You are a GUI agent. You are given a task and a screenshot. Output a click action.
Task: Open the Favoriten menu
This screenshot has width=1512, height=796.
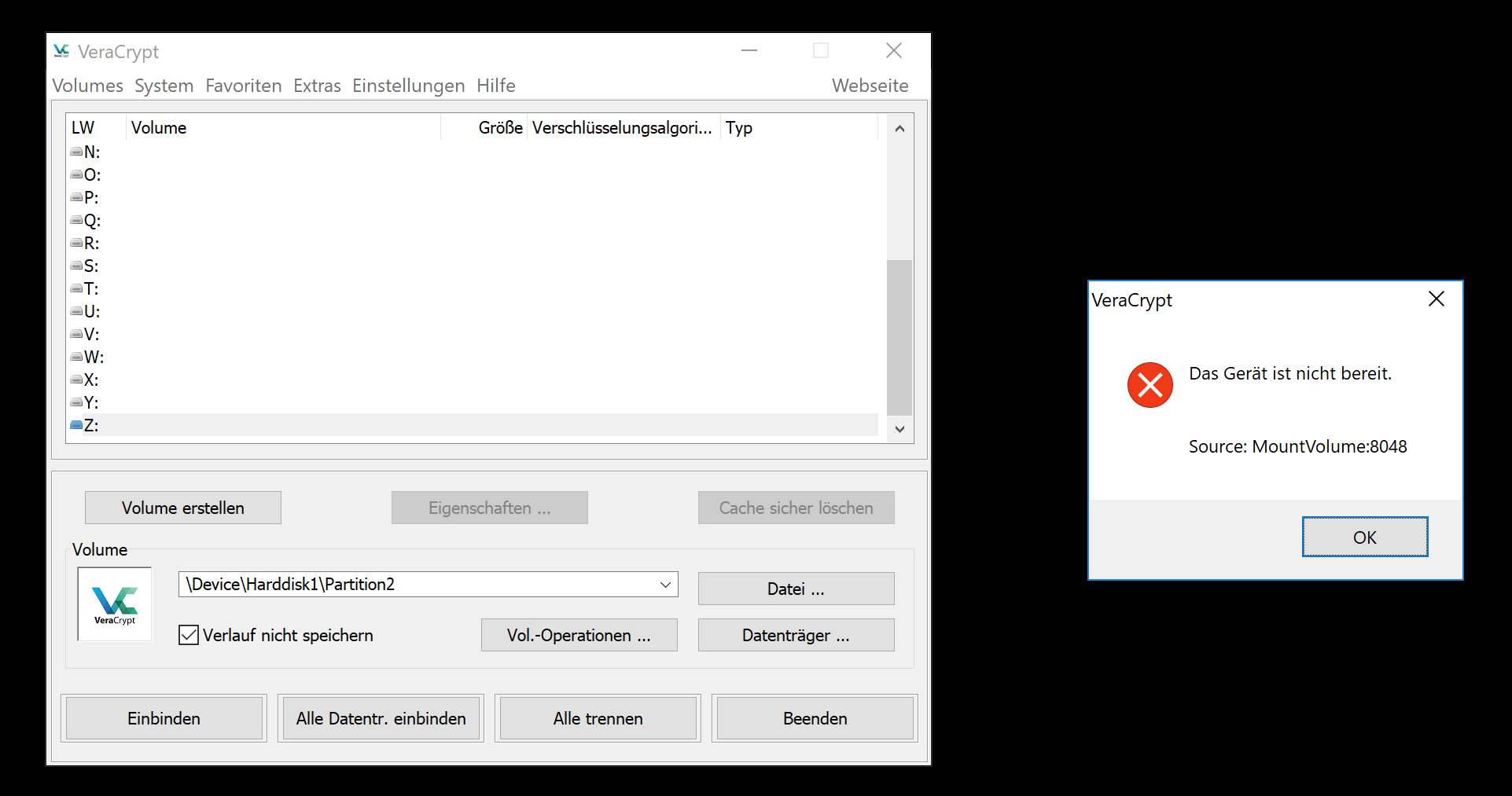point(244,86)
